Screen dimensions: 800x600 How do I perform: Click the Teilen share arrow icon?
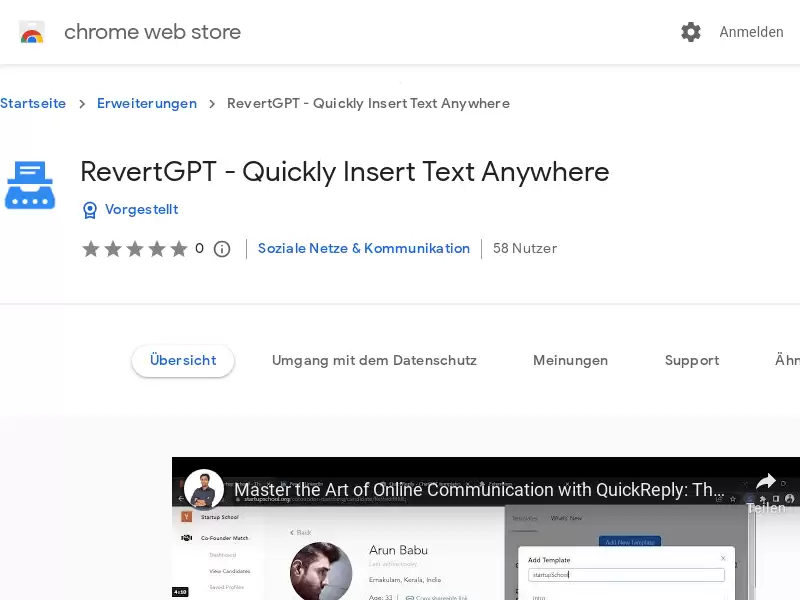tap(766, 482)
